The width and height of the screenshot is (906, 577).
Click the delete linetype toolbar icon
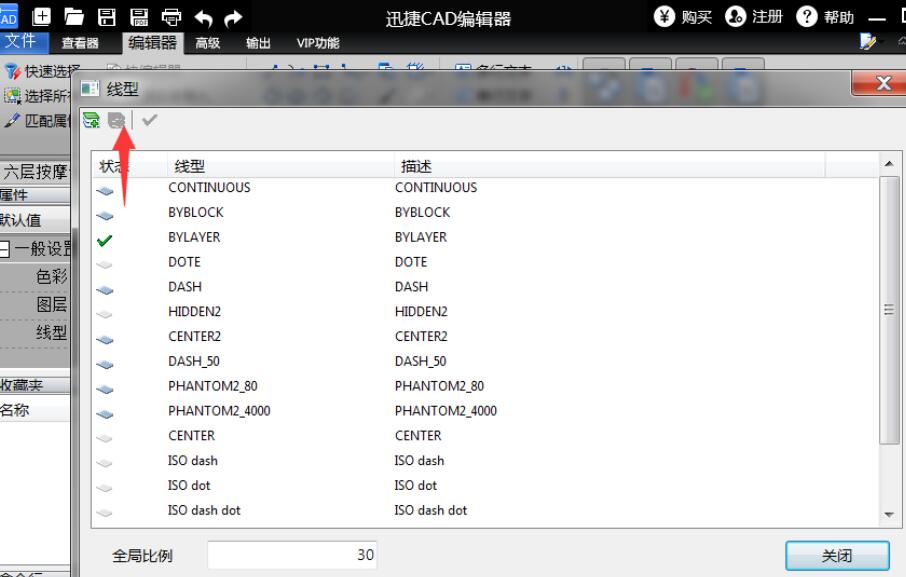pyautogui.click(x=116, y=120)
